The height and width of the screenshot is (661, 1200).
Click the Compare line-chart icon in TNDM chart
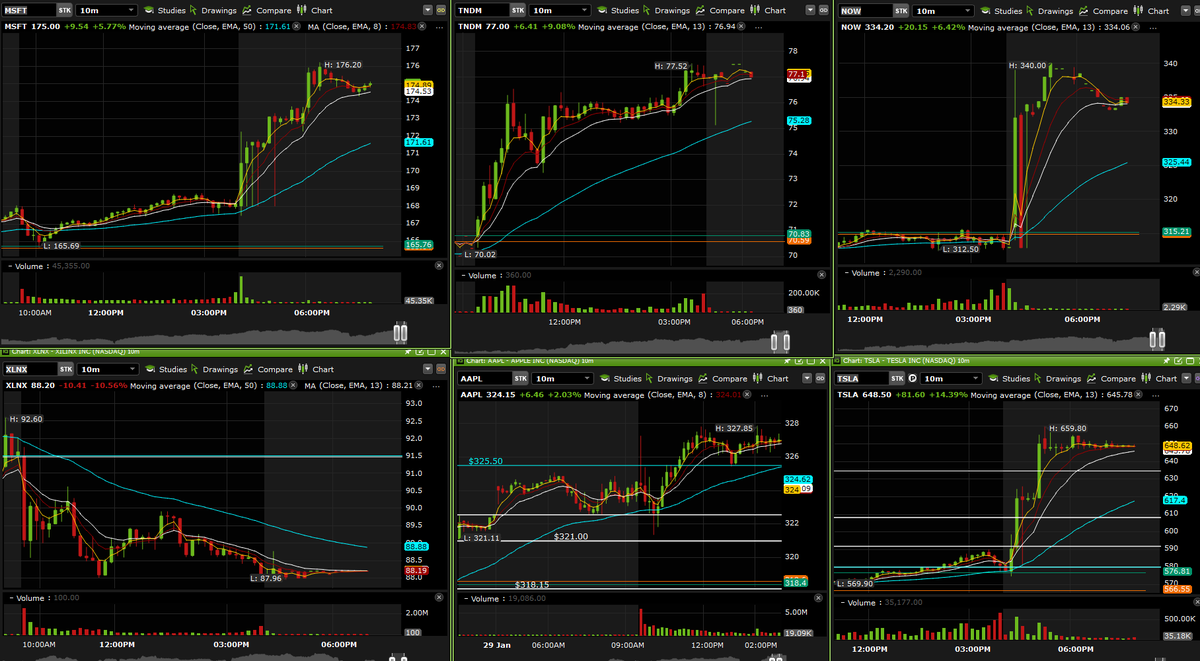click(x=700, y=10)
